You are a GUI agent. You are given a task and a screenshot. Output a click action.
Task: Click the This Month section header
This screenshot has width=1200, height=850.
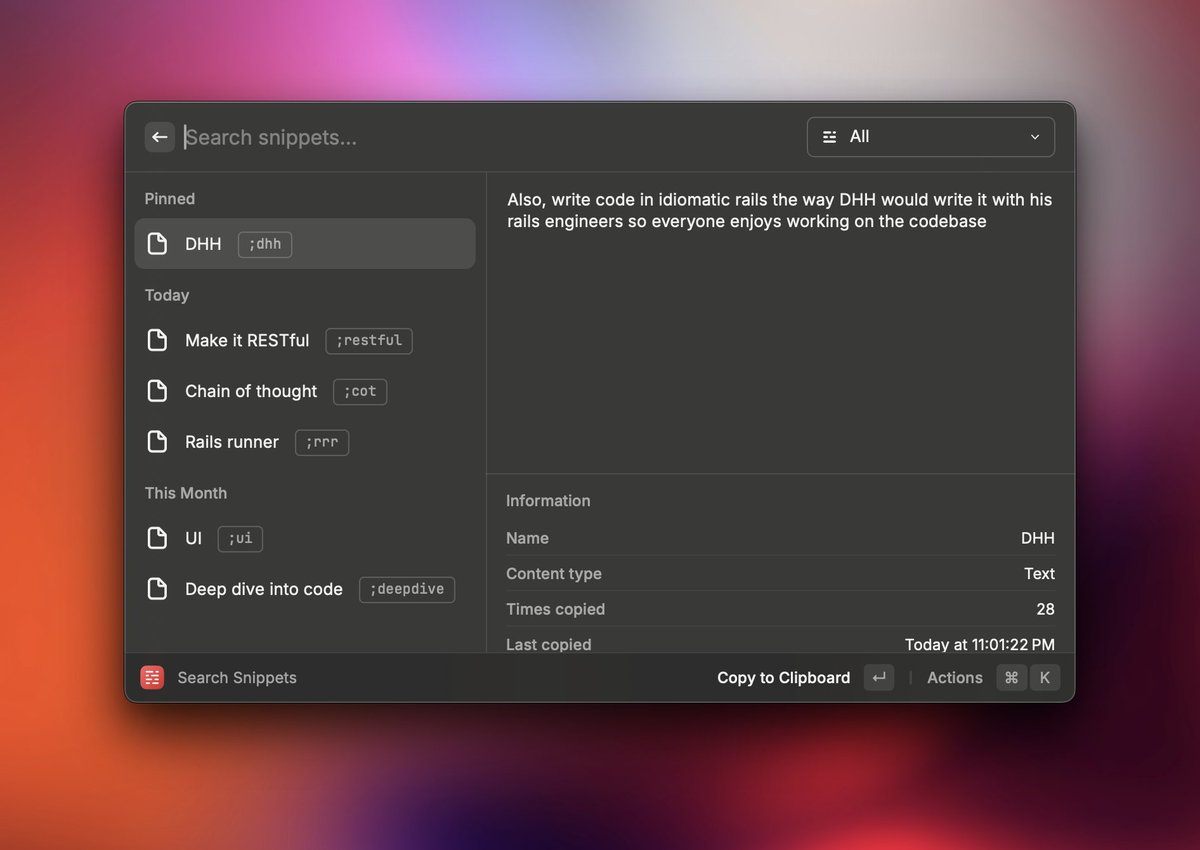(x=186, y=493)
